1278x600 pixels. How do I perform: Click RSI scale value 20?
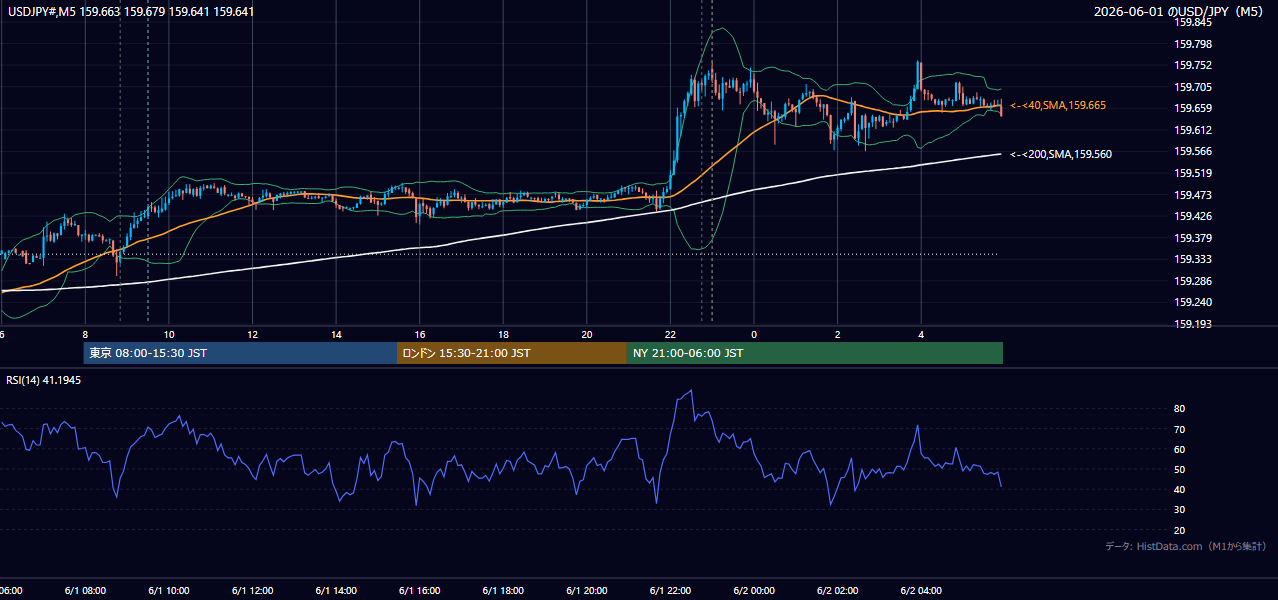[1180, 530]
